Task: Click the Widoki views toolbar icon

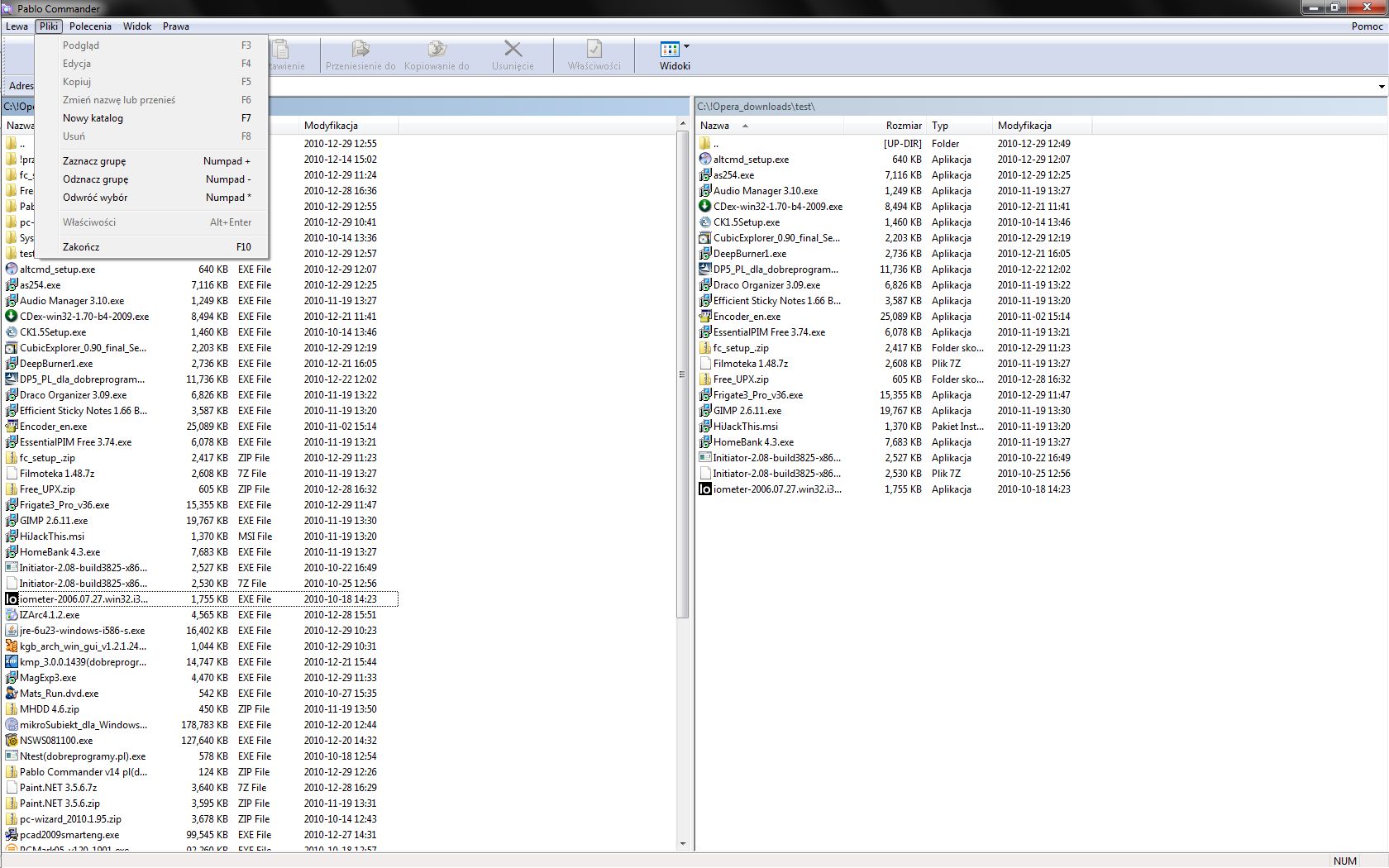Action: coord(670,50)
